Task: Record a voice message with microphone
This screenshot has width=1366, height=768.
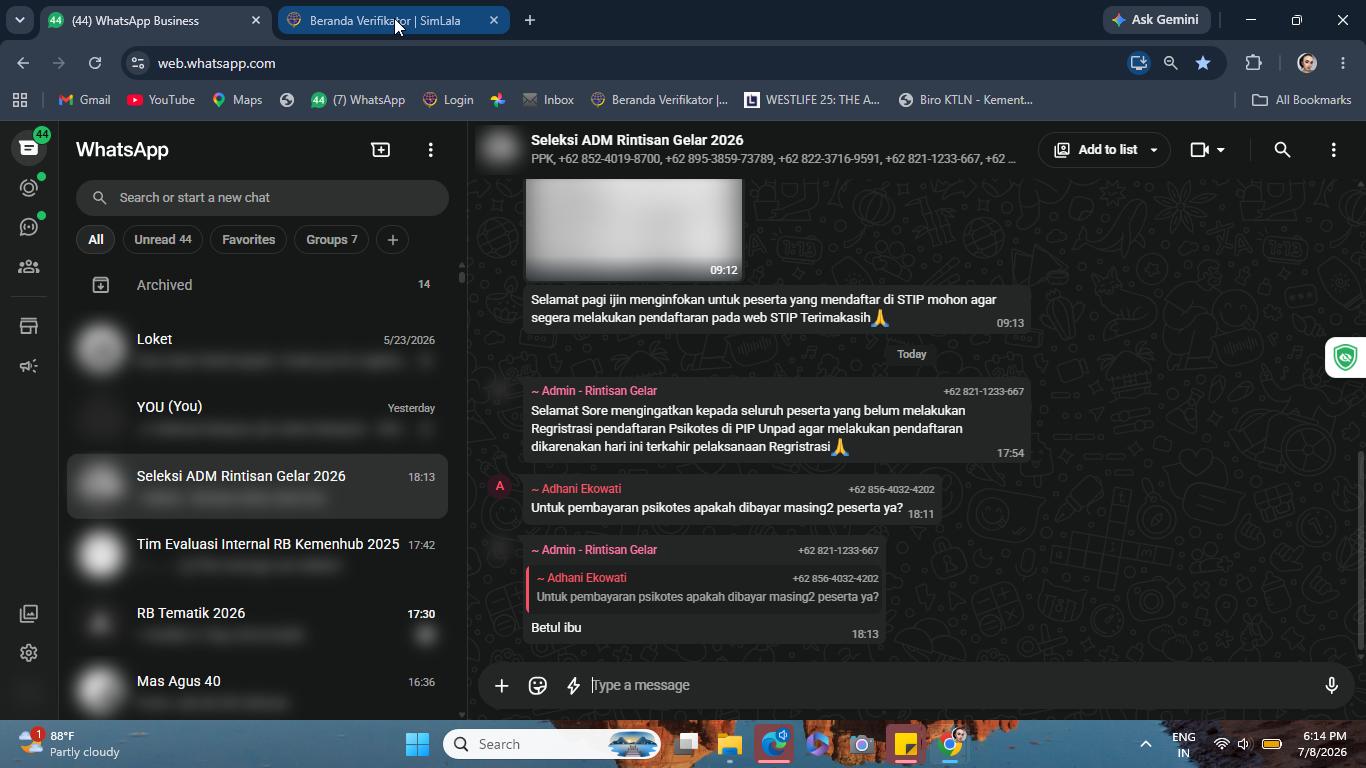Action: pos(1331,685)
